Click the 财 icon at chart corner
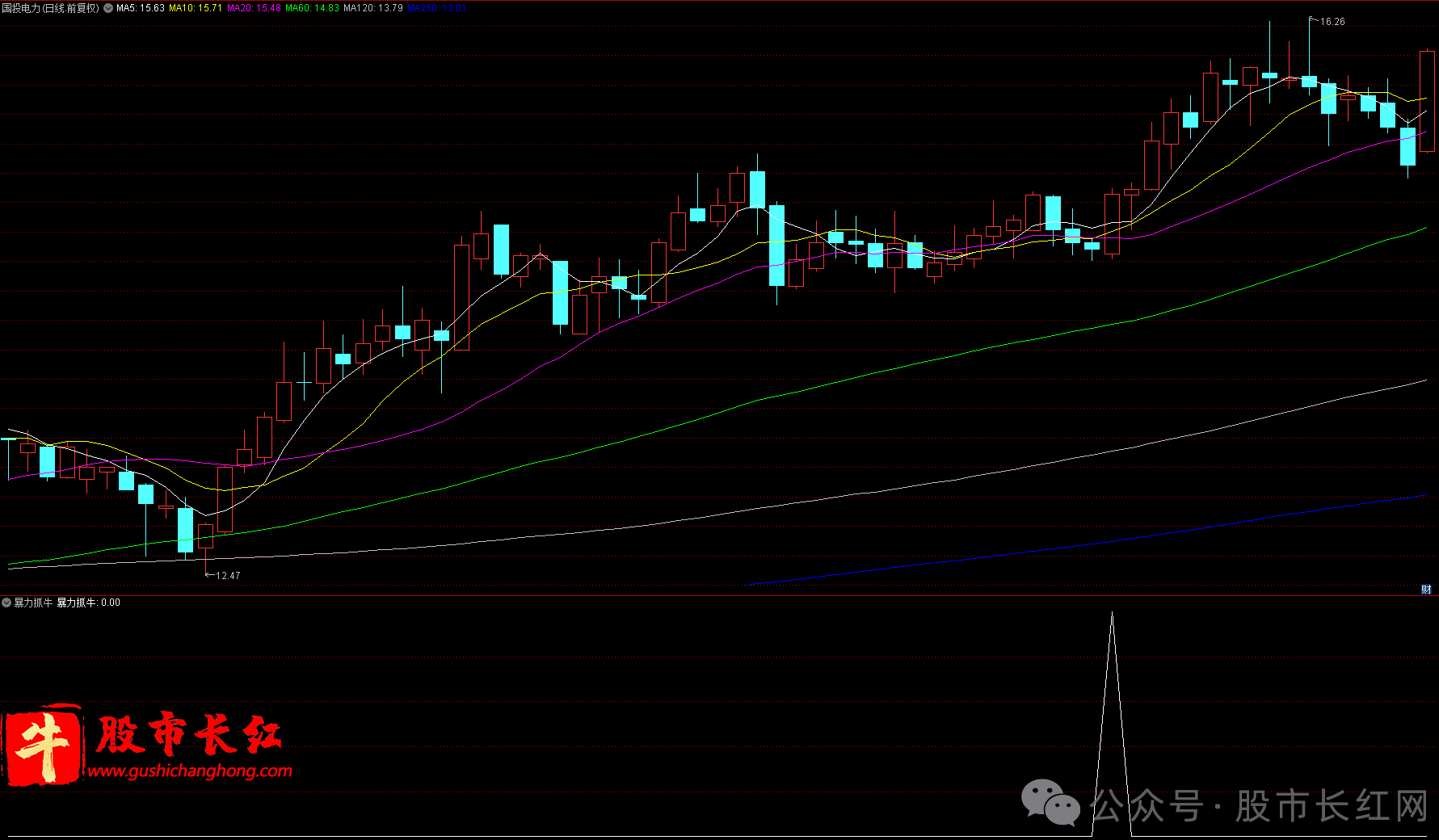Screen dimensions: 1439x840 click(1426, 589)
